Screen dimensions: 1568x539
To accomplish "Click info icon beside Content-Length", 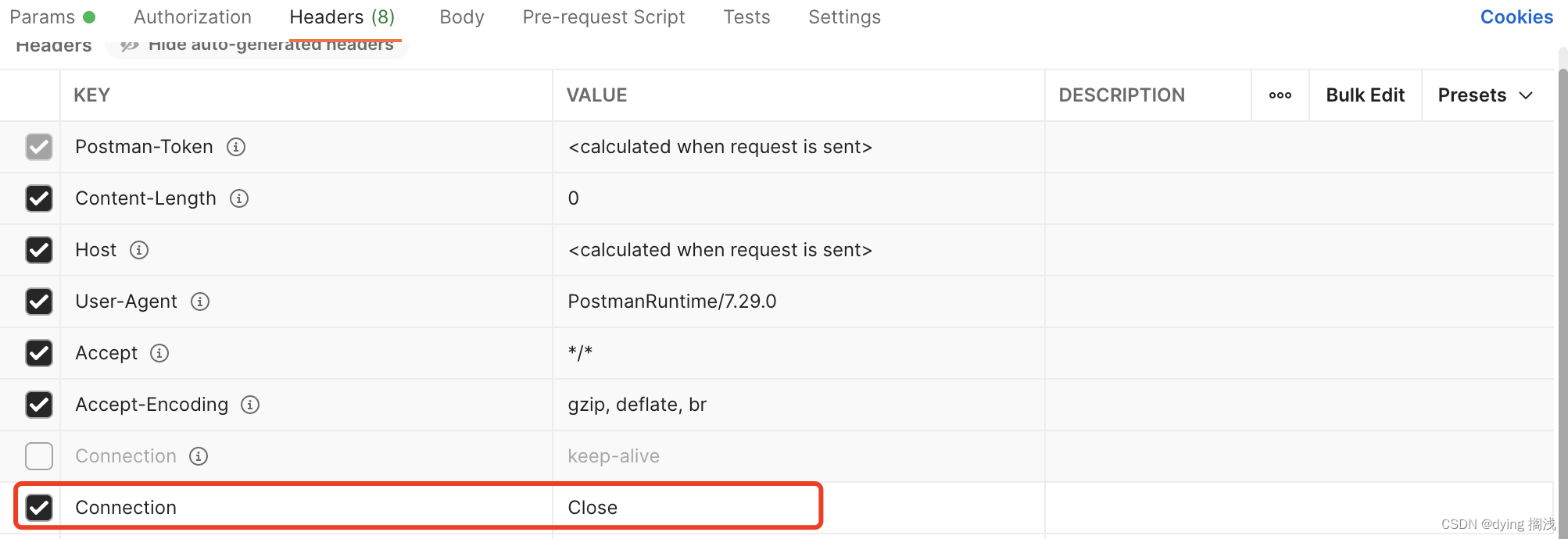I will (x=239, y=198).
